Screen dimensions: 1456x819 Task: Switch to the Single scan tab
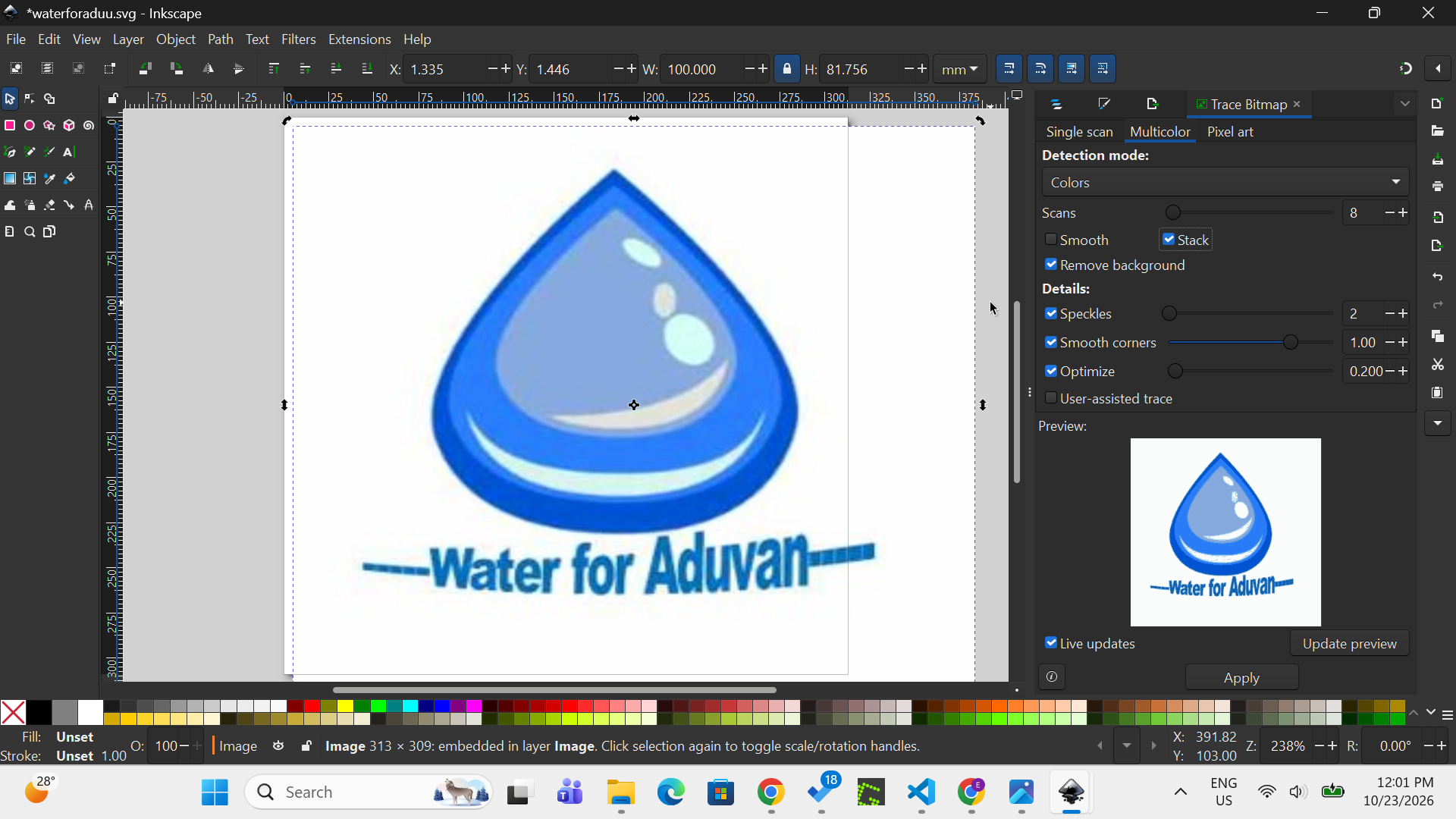pyautogui.click(x=1079, y=132)
